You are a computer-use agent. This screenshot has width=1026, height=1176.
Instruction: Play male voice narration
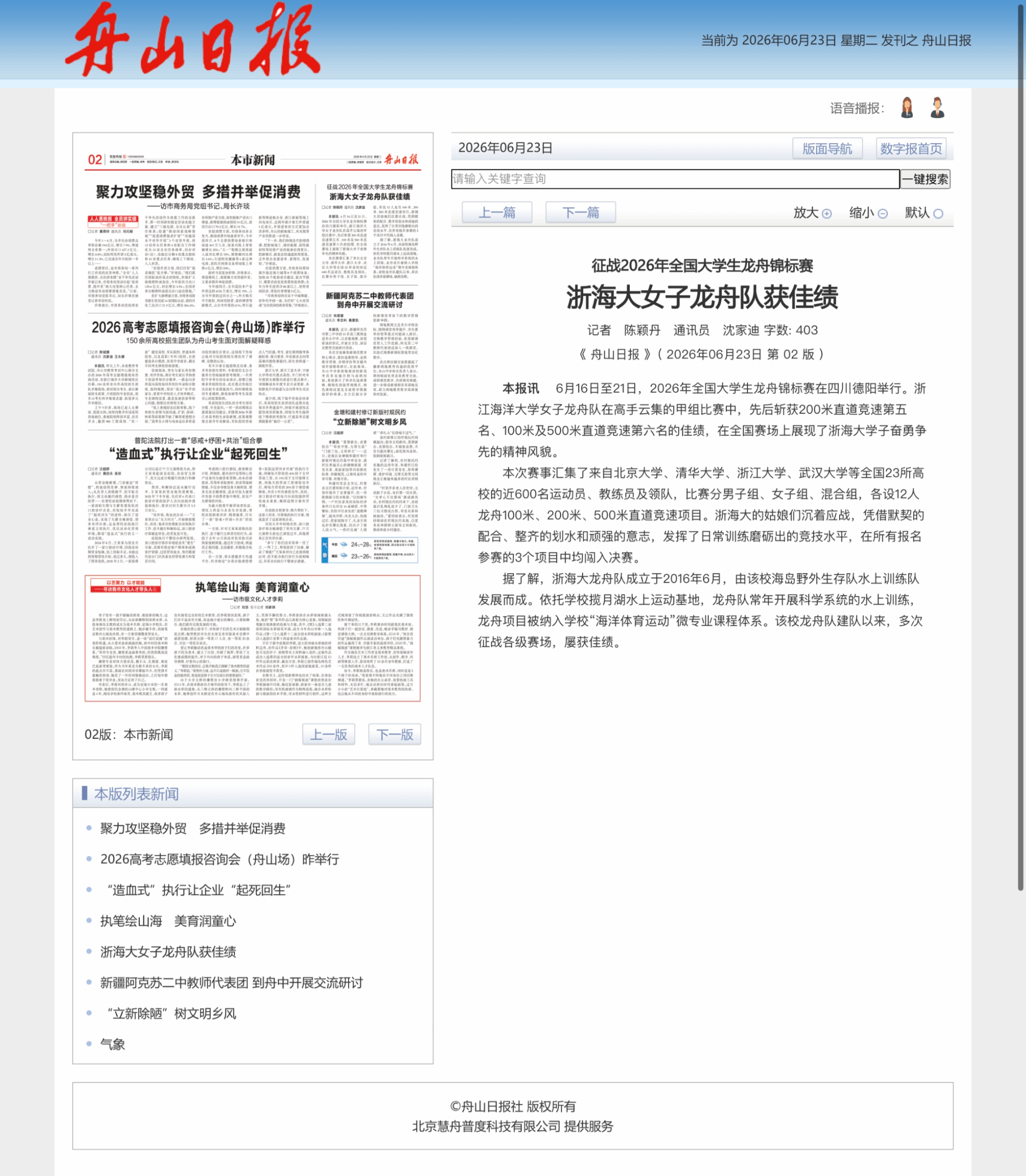pyautogui.click(x=937, y=108)
